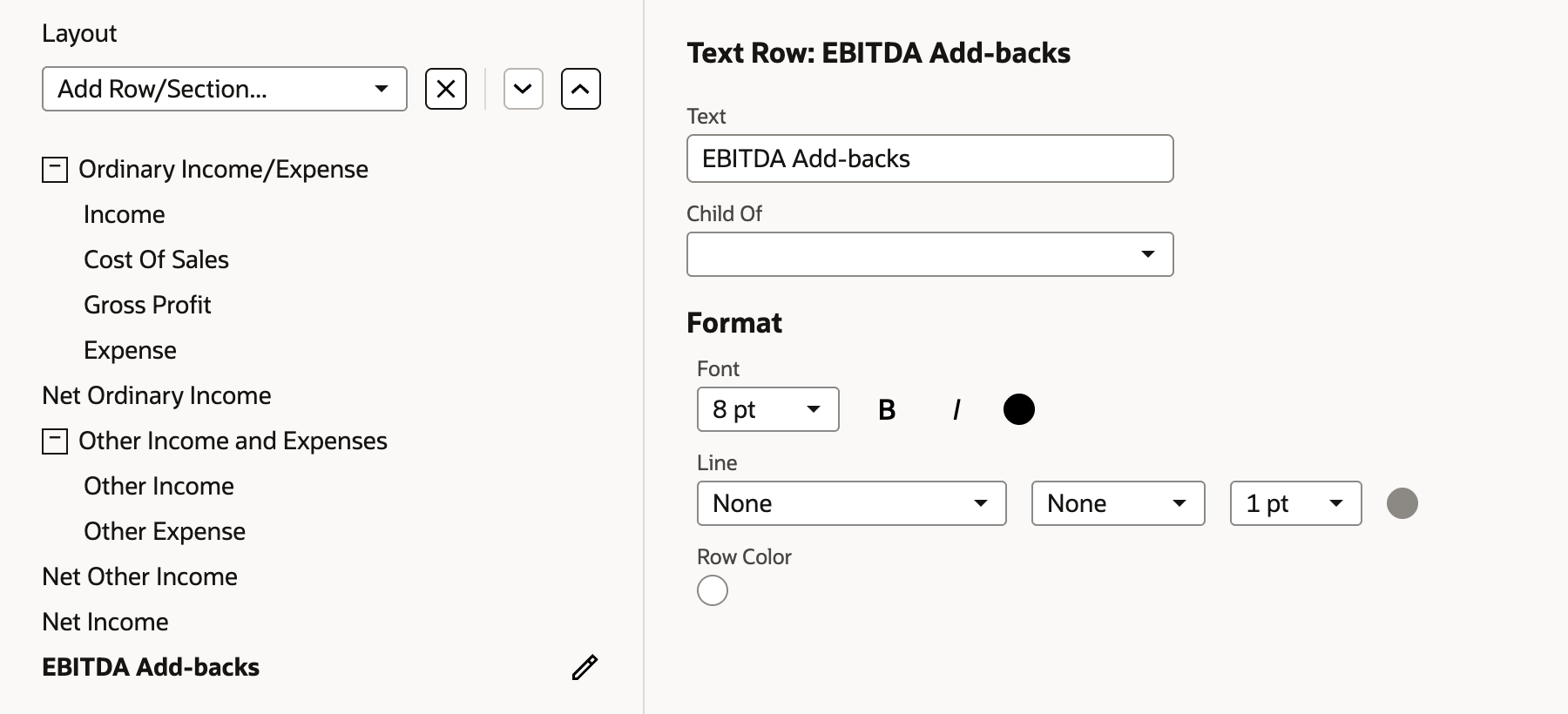Pick the gray line color swatch
This screenshot has height=714, width=1568.
(1402, 503)
